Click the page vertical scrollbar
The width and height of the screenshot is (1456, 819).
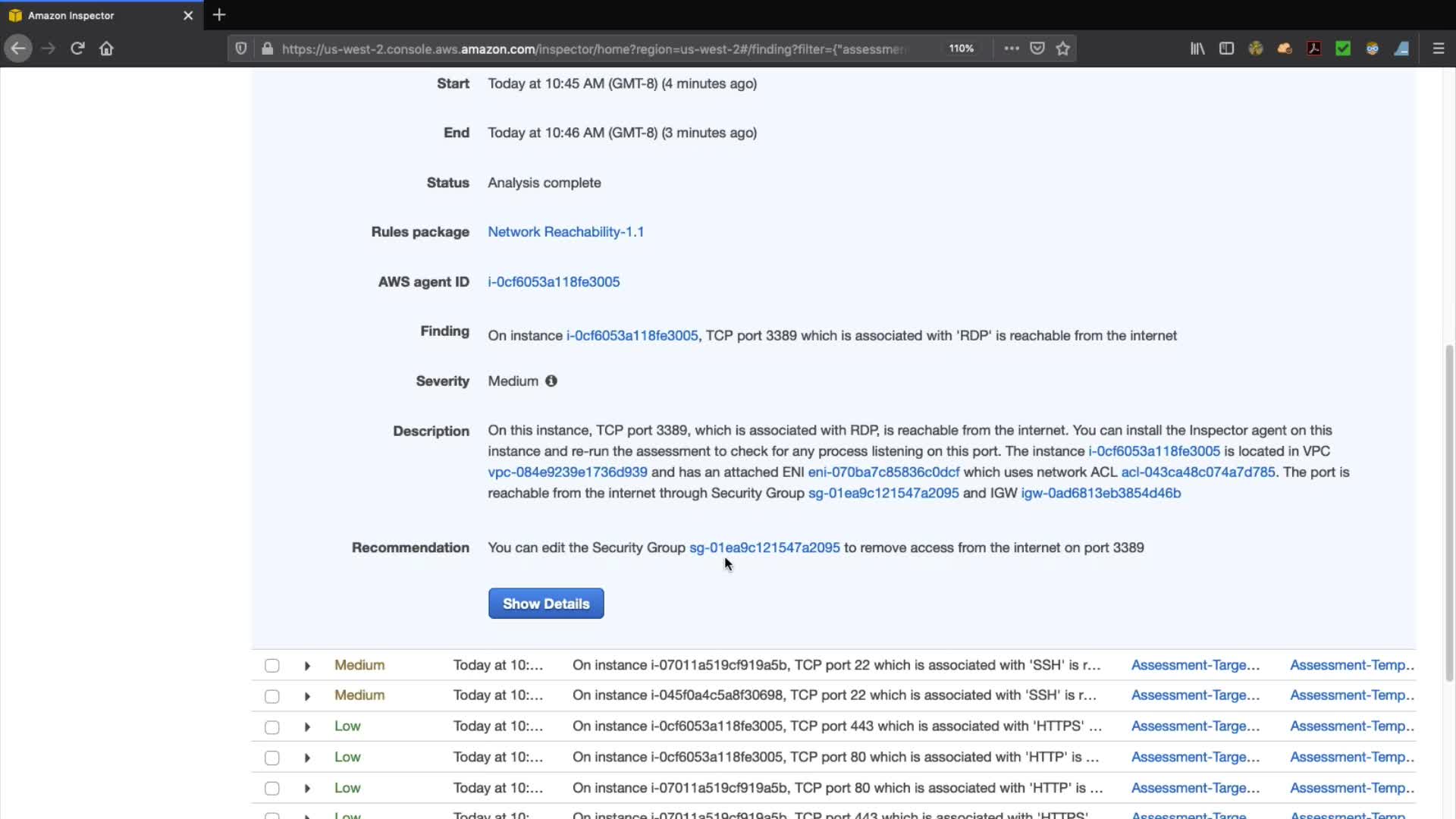tap(1449, 512)
